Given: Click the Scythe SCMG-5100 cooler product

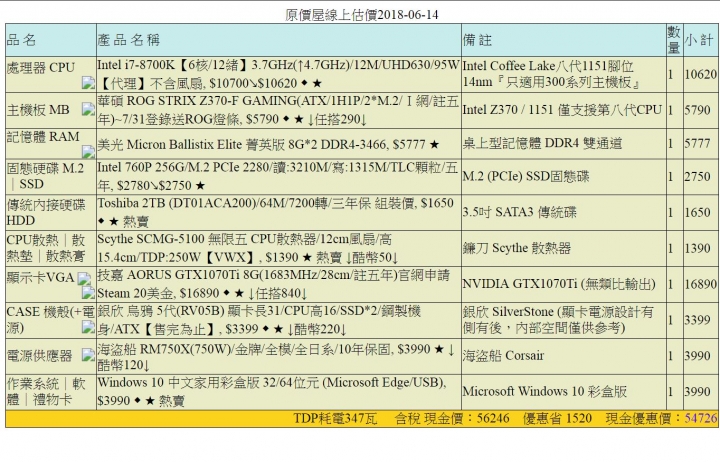Looking at the screenshot, I should pyautogui.click(x=248, y=248).
